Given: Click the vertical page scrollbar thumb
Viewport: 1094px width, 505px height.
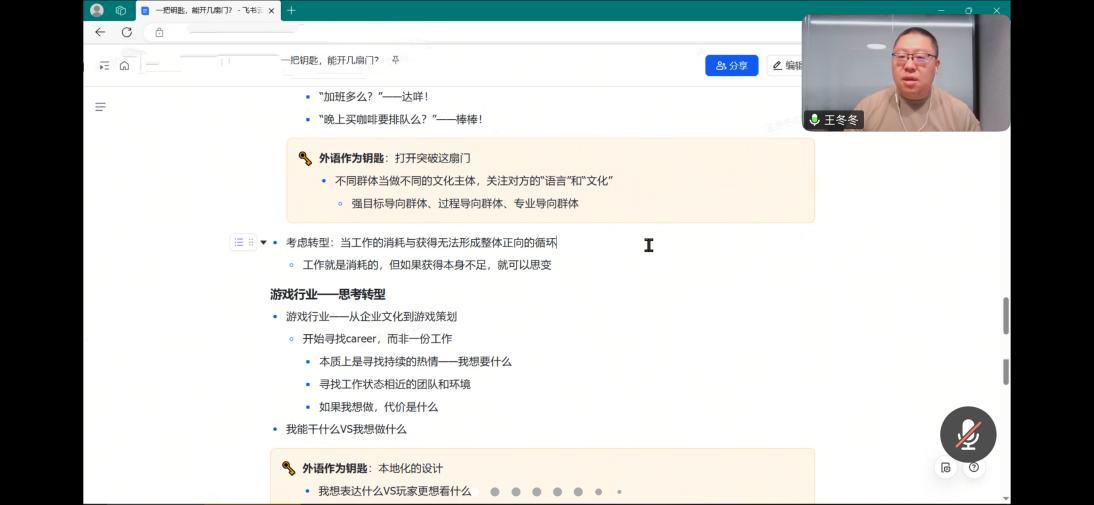Looking at the screenshot, I should coord(1006,316).
